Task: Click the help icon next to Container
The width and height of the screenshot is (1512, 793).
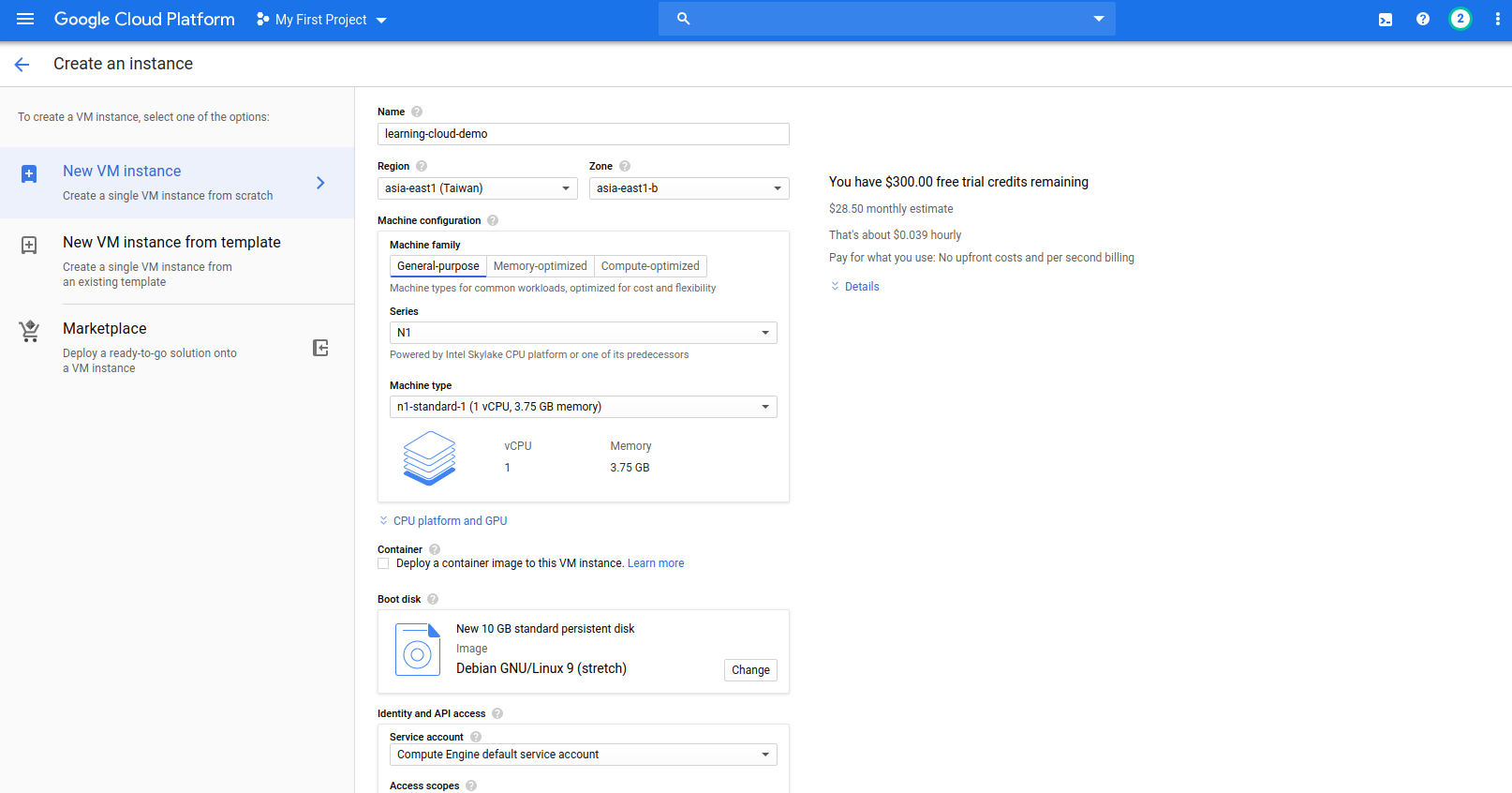Action: [435, 549]
